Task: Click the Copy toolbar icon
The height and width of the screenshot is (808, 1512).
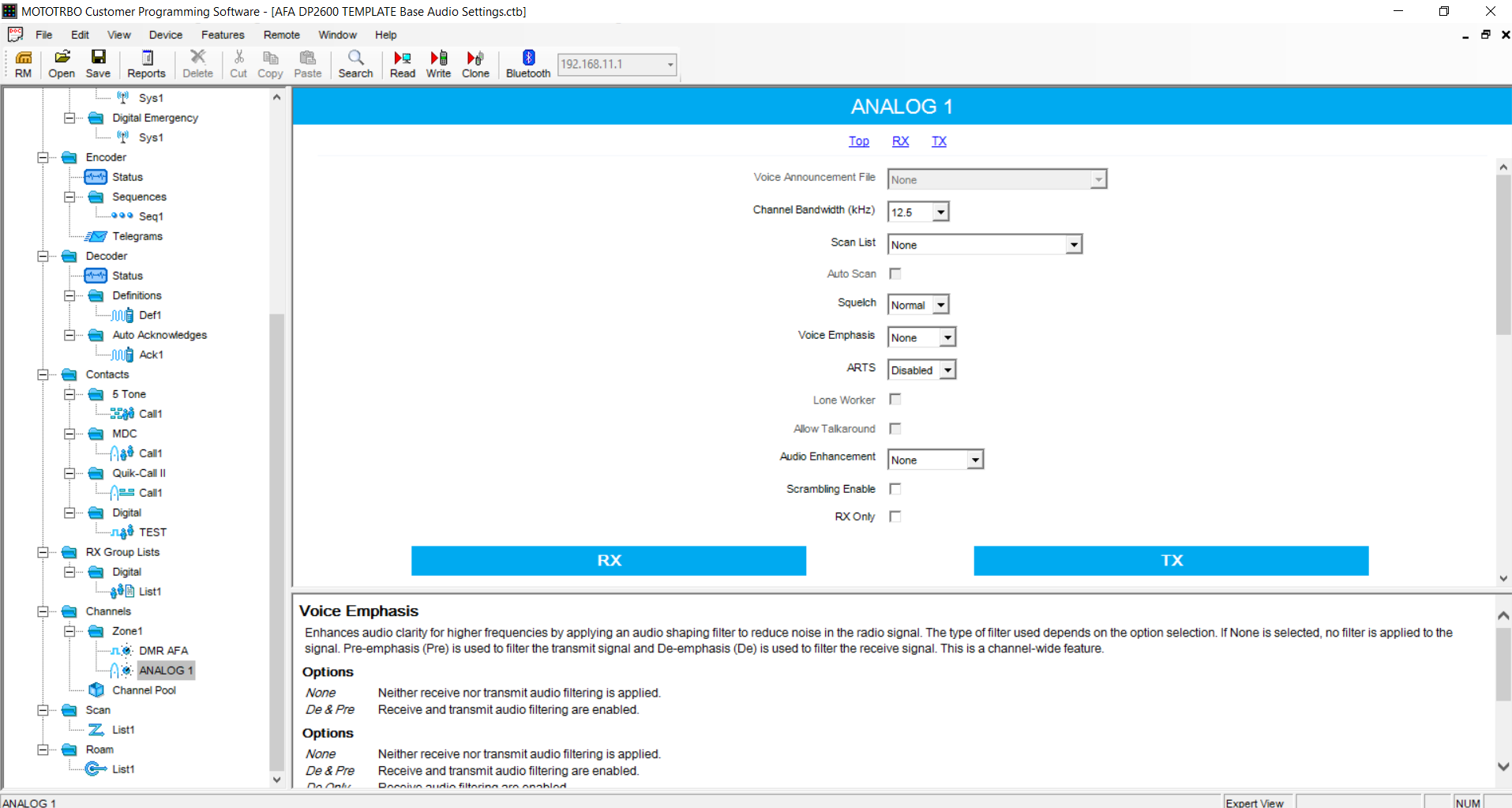Action: click(270, 63)
